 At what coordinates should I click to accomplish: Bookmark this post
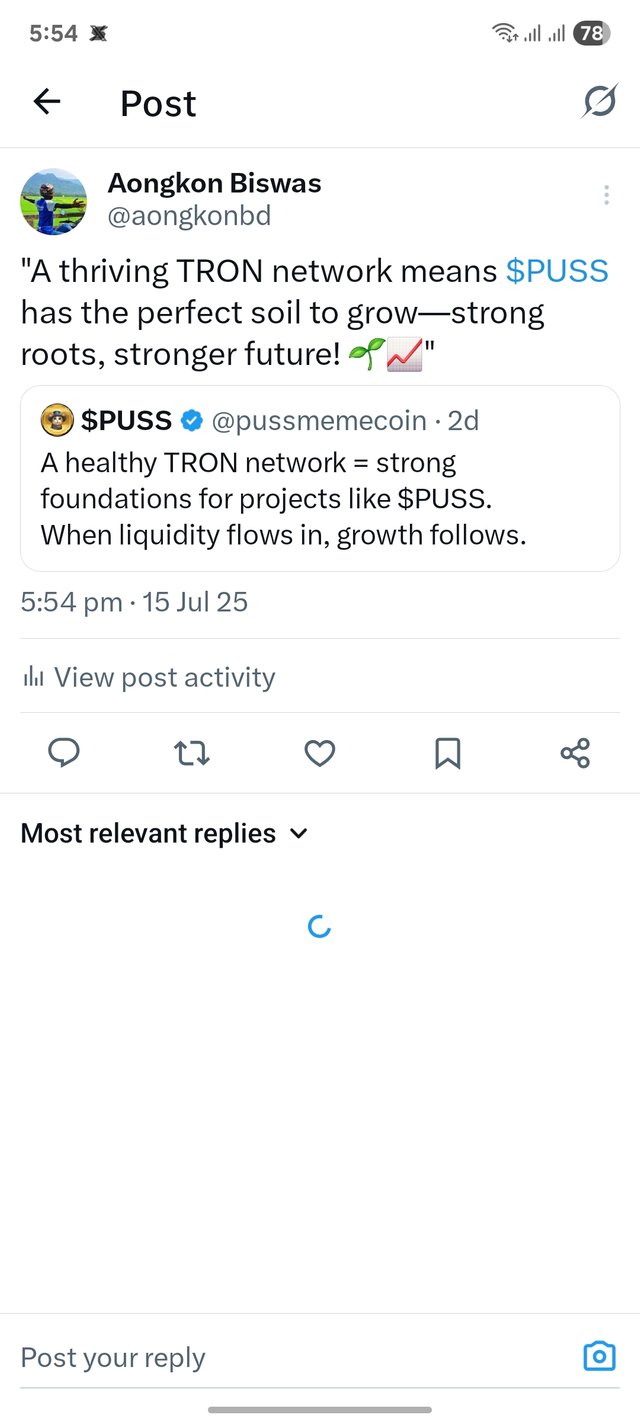(447, 753)
